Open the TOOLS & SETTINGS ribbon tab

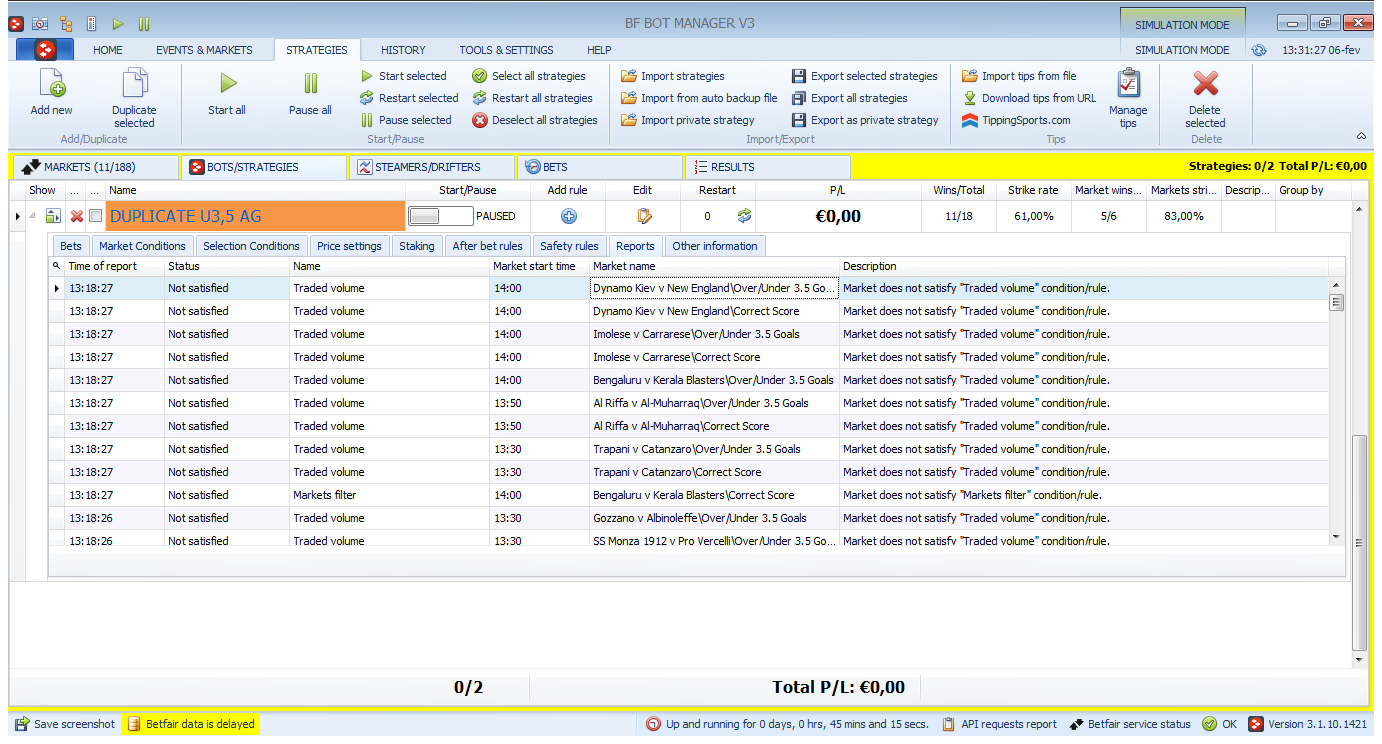(506, 50)
